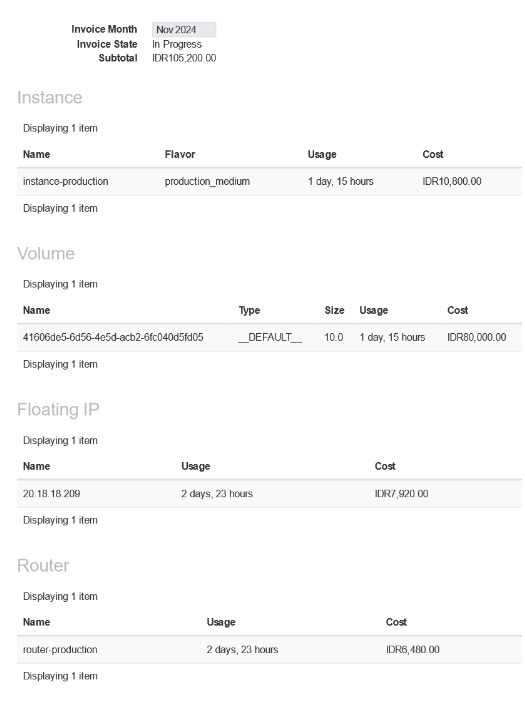Click the IDR6,480.00 router cost
The image size is (525, 713).
412,650
